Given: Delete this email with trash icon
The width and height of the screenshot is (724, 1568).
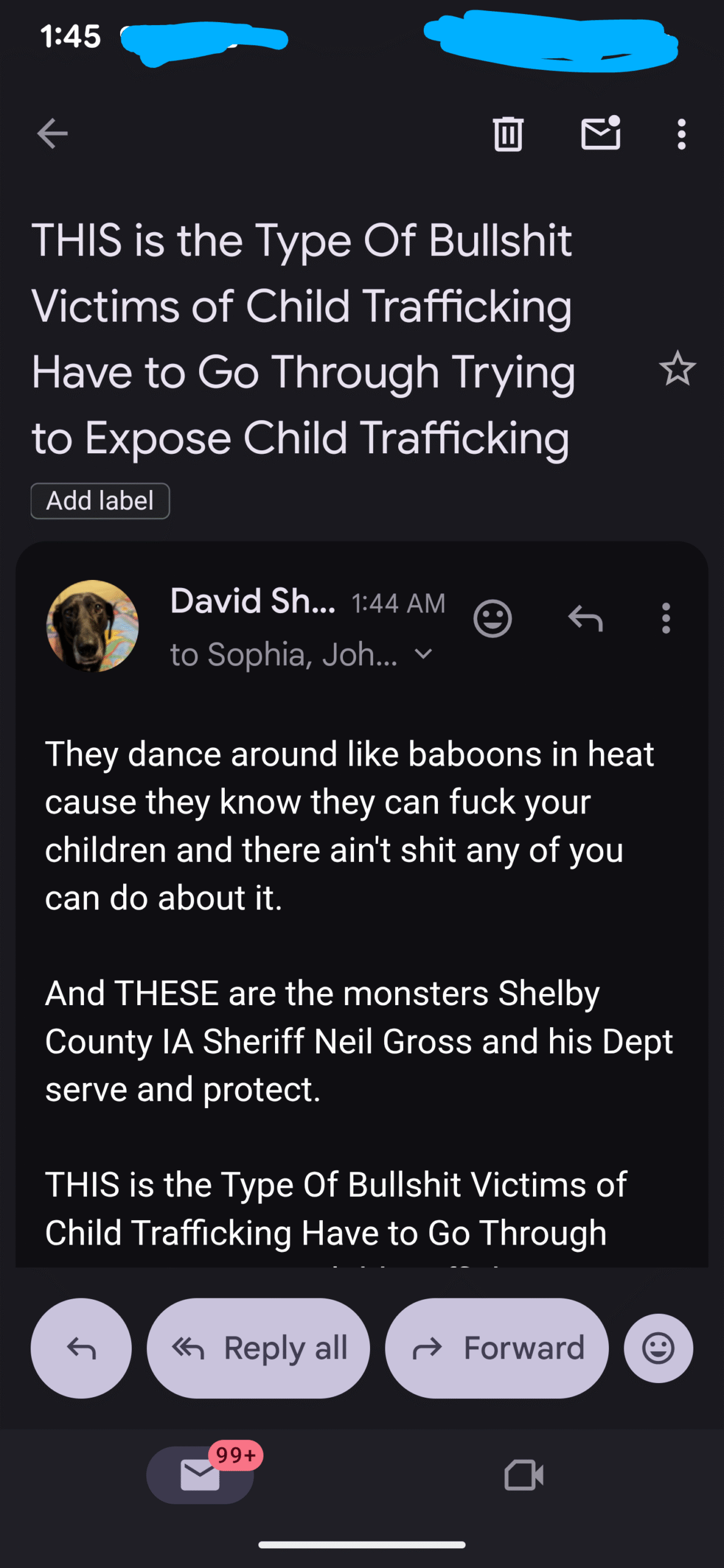Looking at the screenshot, I should point(508,134).
